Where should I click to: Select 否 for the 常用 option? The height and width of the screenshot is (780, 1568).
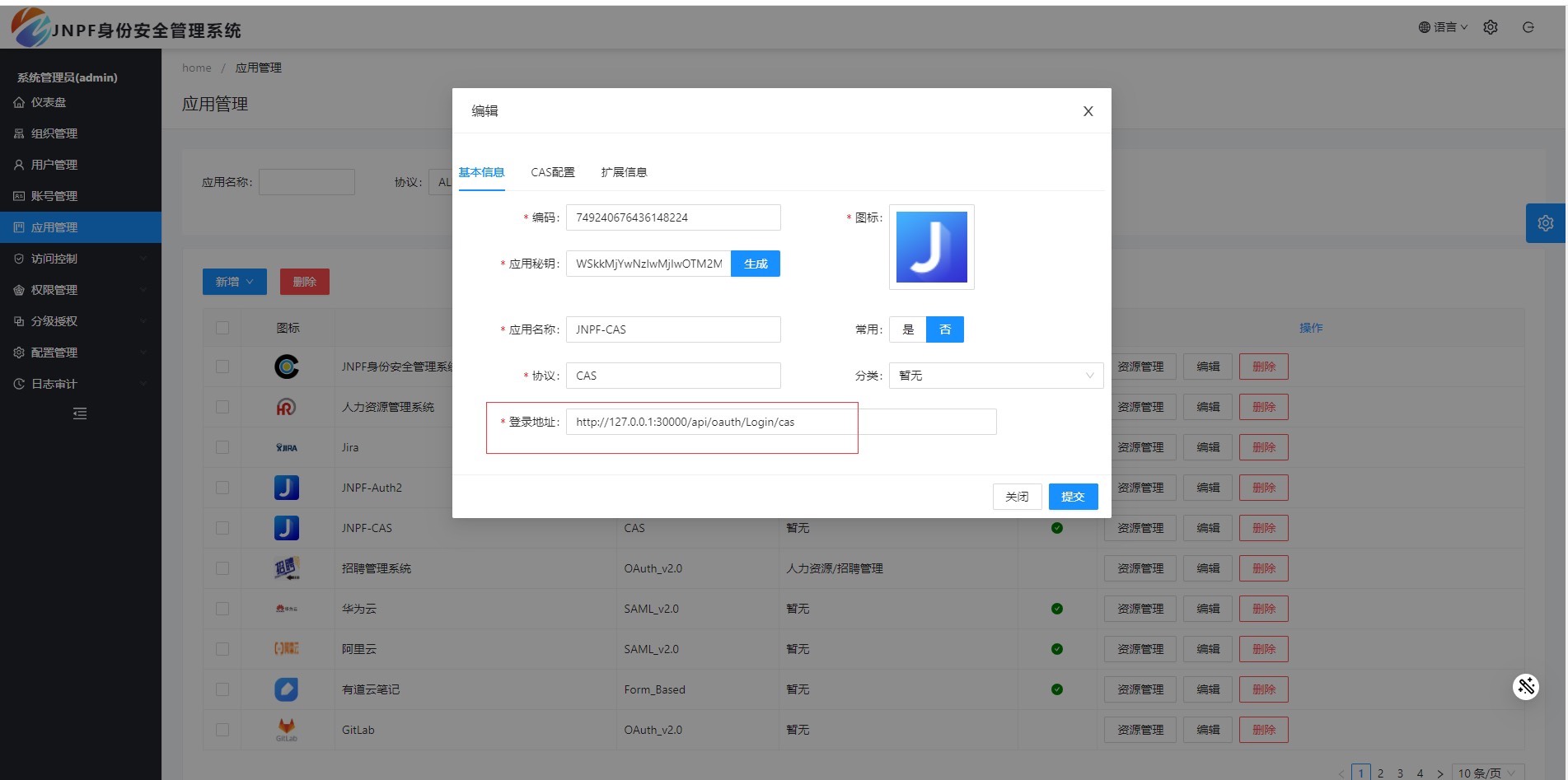point(945,329)
